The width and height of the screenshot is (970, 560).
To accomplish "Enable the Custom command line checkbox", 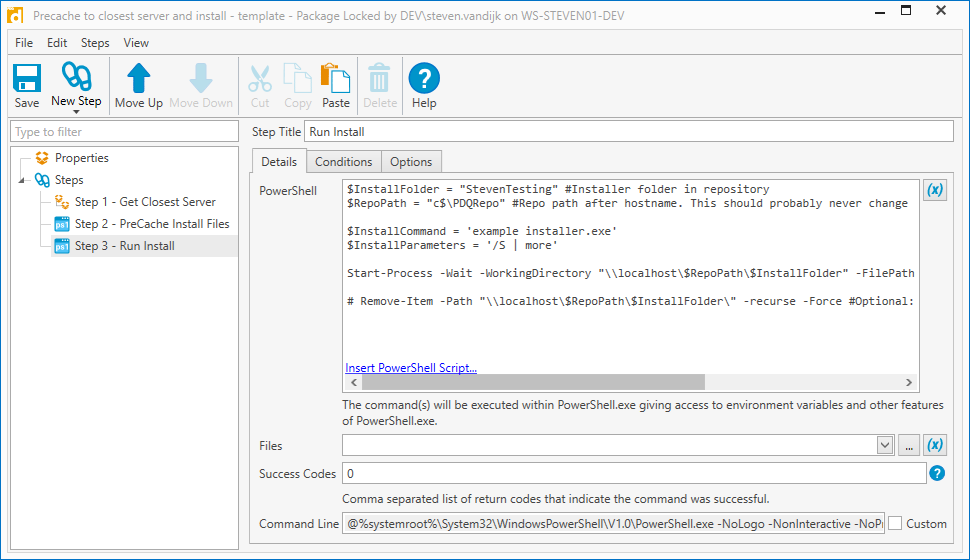I will [895, 523].
